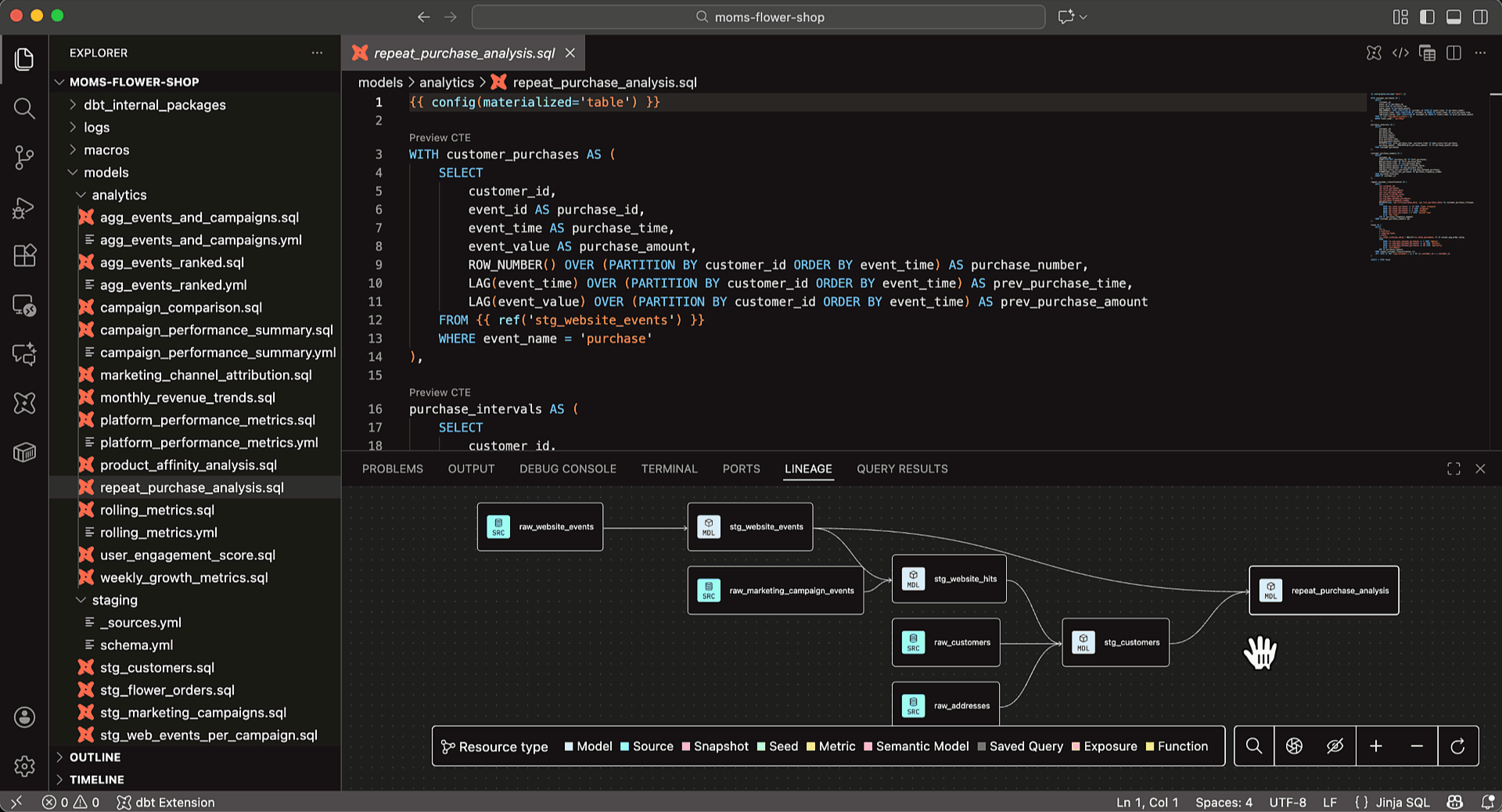Refresh the lineage graph
Image resolution: width=1502 pixels, height=812 pixels.
tap(1457, 746)
